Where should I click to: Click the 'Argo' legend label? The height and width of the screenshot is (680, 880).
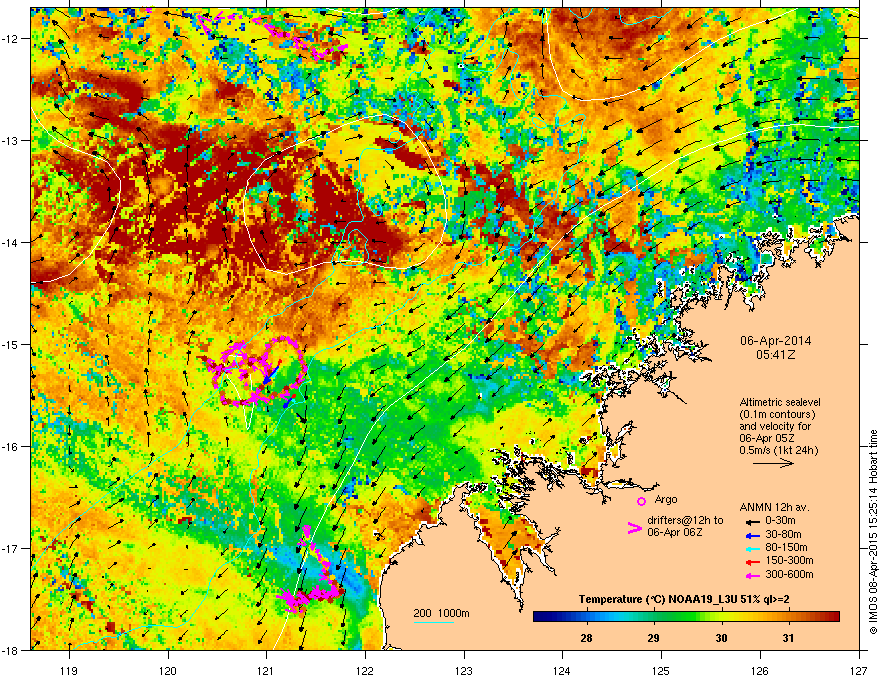pos(666,499)
